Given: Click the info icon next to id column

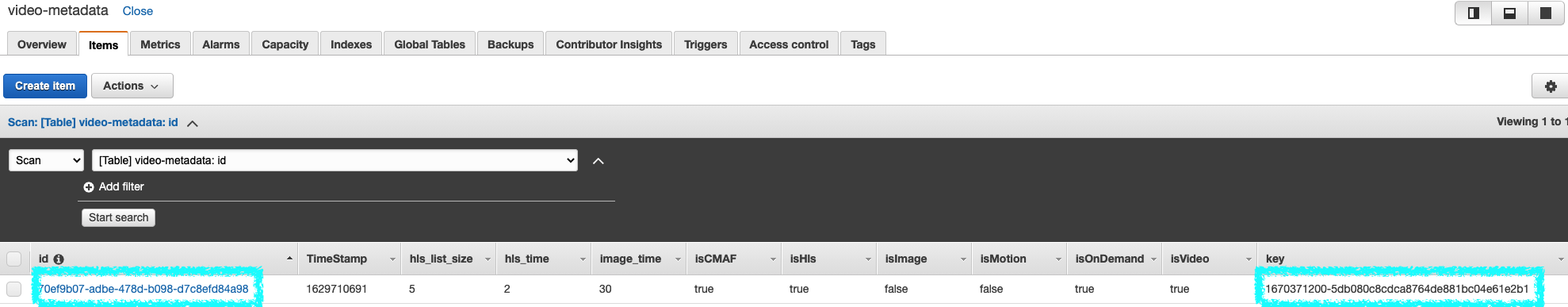Looking at the screenshot, I should (x=59, y=259).
